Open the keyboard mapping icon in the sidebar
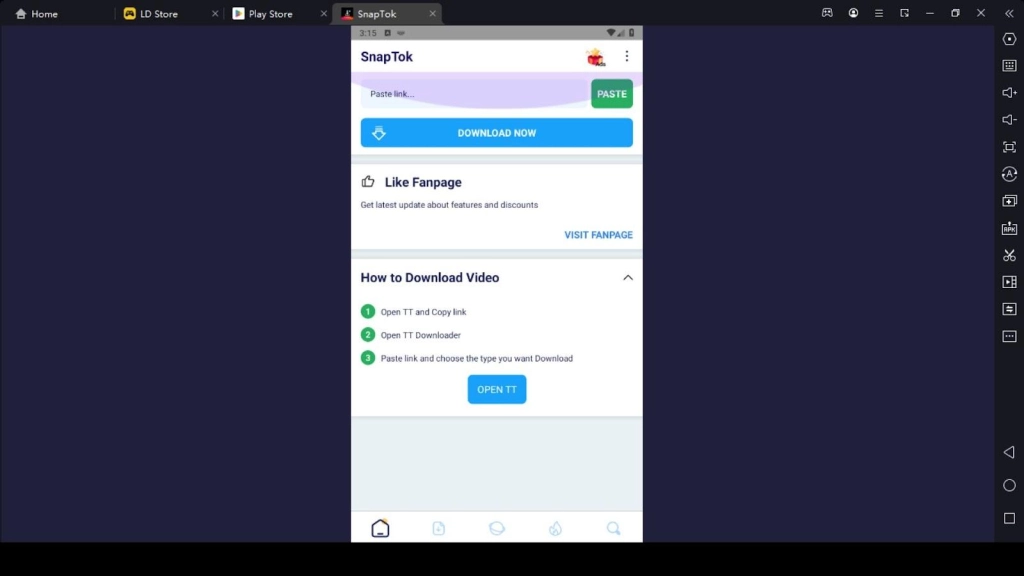The width and height of the screenshot is (1024, 576). pyautogui.click(x=1009, y=66)
